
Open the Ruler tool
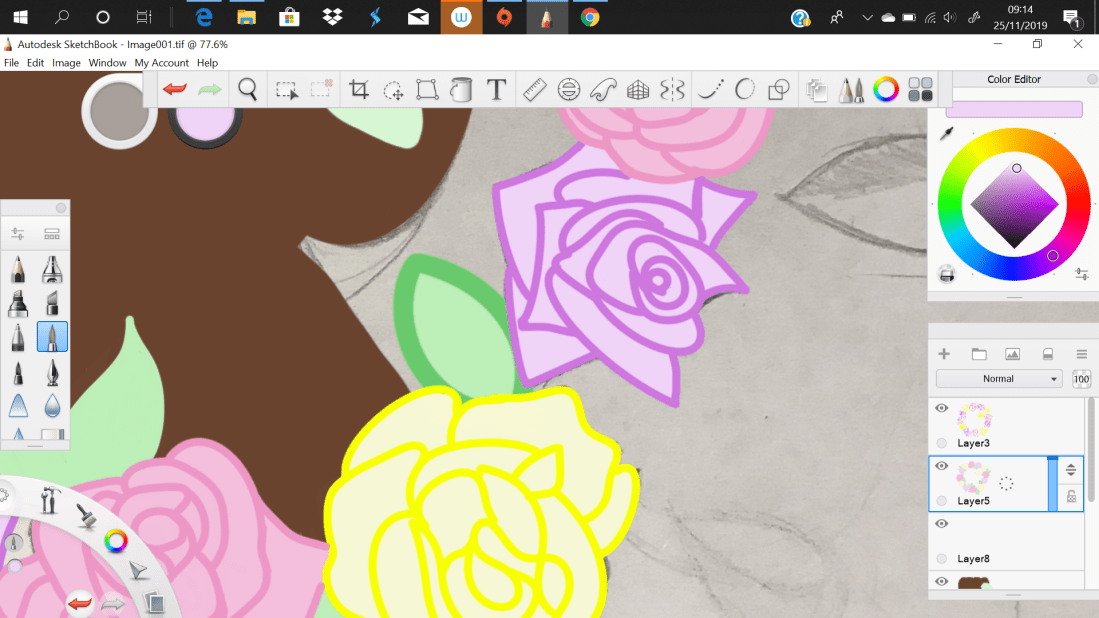[534, 90]
